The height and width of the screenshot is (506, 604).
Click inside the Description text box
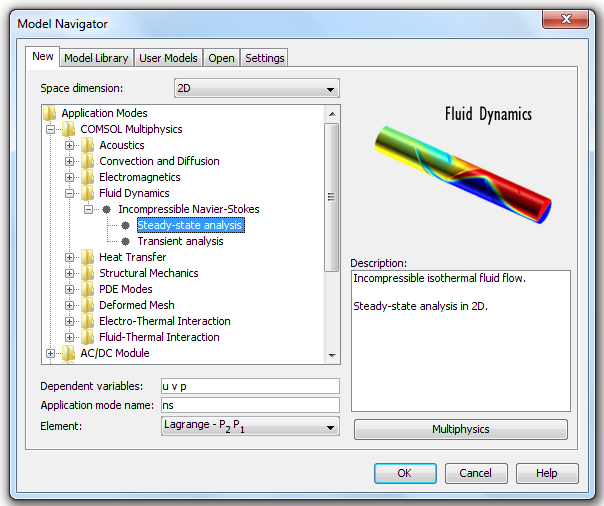click(x=461, y=341)
